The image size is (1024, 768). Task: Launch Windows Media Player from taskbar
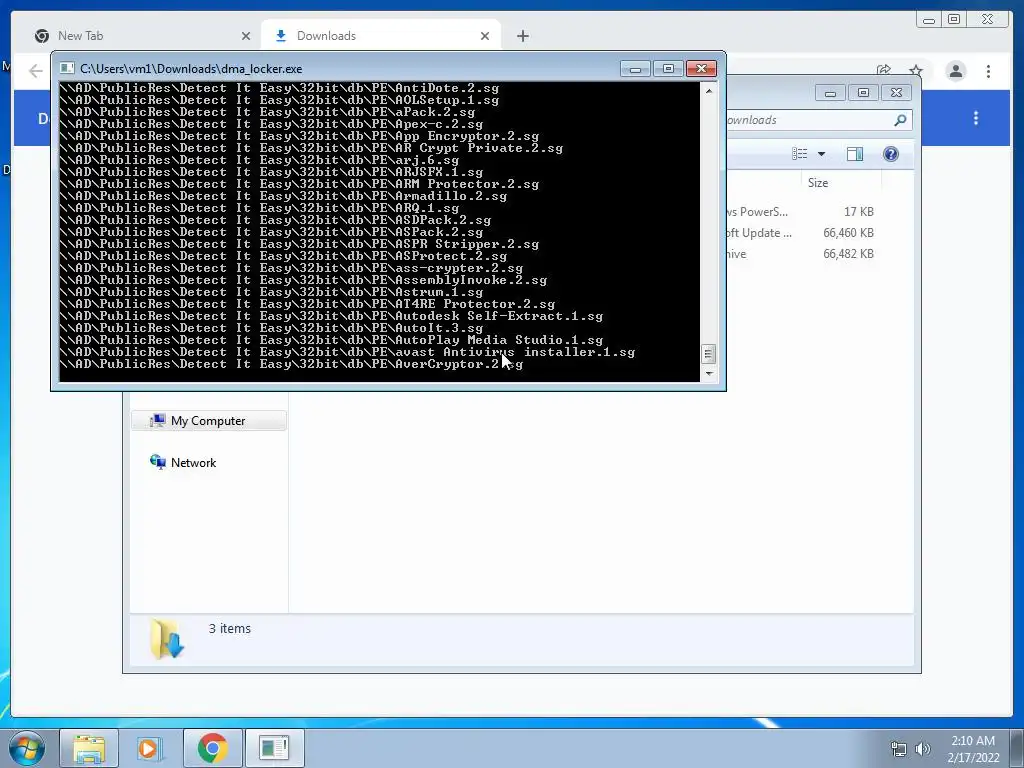coord(150,748)
